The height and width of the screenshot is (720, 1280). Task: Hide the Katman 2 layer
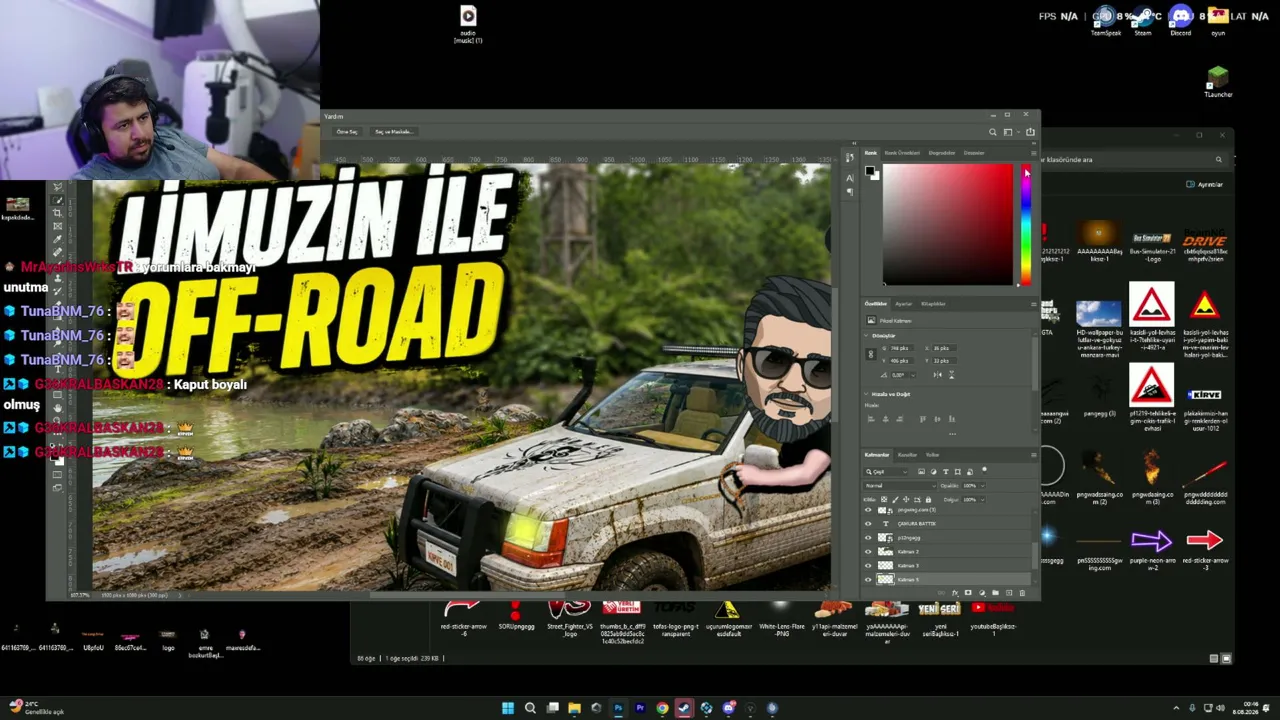(868, 552)
